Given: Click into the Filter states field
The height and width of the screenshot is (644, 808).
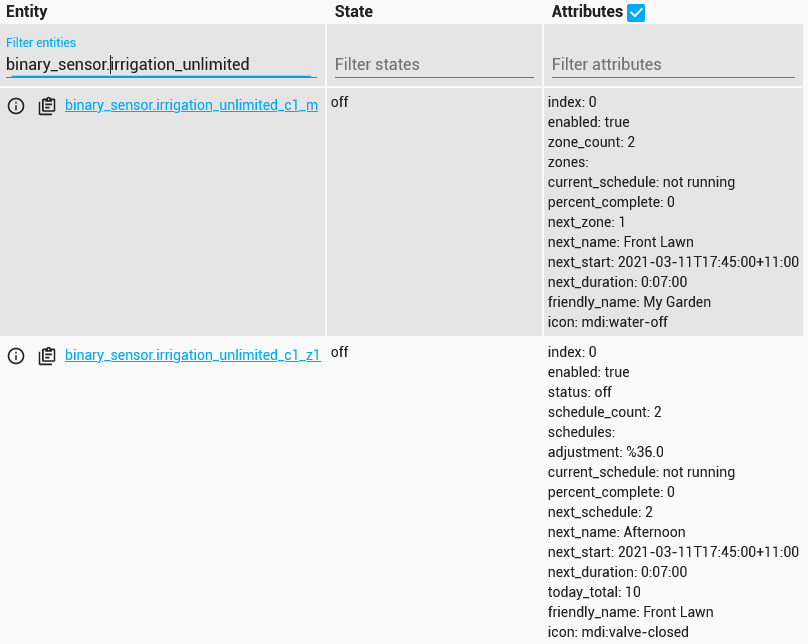Looking at the screenshot, I should tap(434, 64).
